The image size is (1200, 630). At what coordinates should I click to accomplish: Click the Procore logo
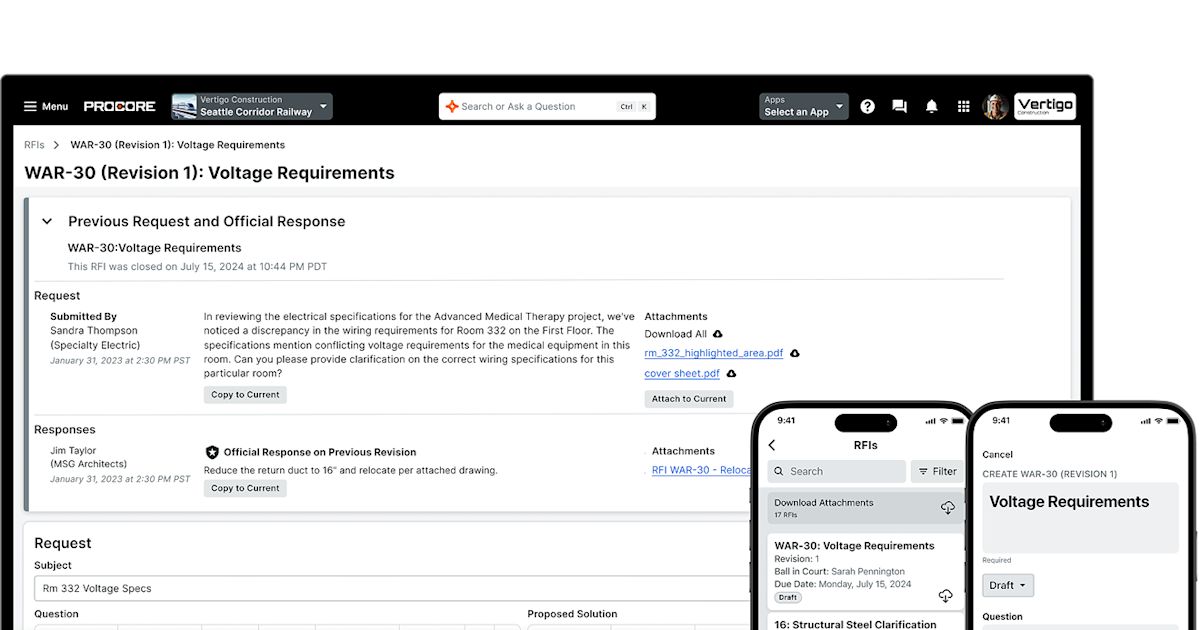[x=119, y=106]
